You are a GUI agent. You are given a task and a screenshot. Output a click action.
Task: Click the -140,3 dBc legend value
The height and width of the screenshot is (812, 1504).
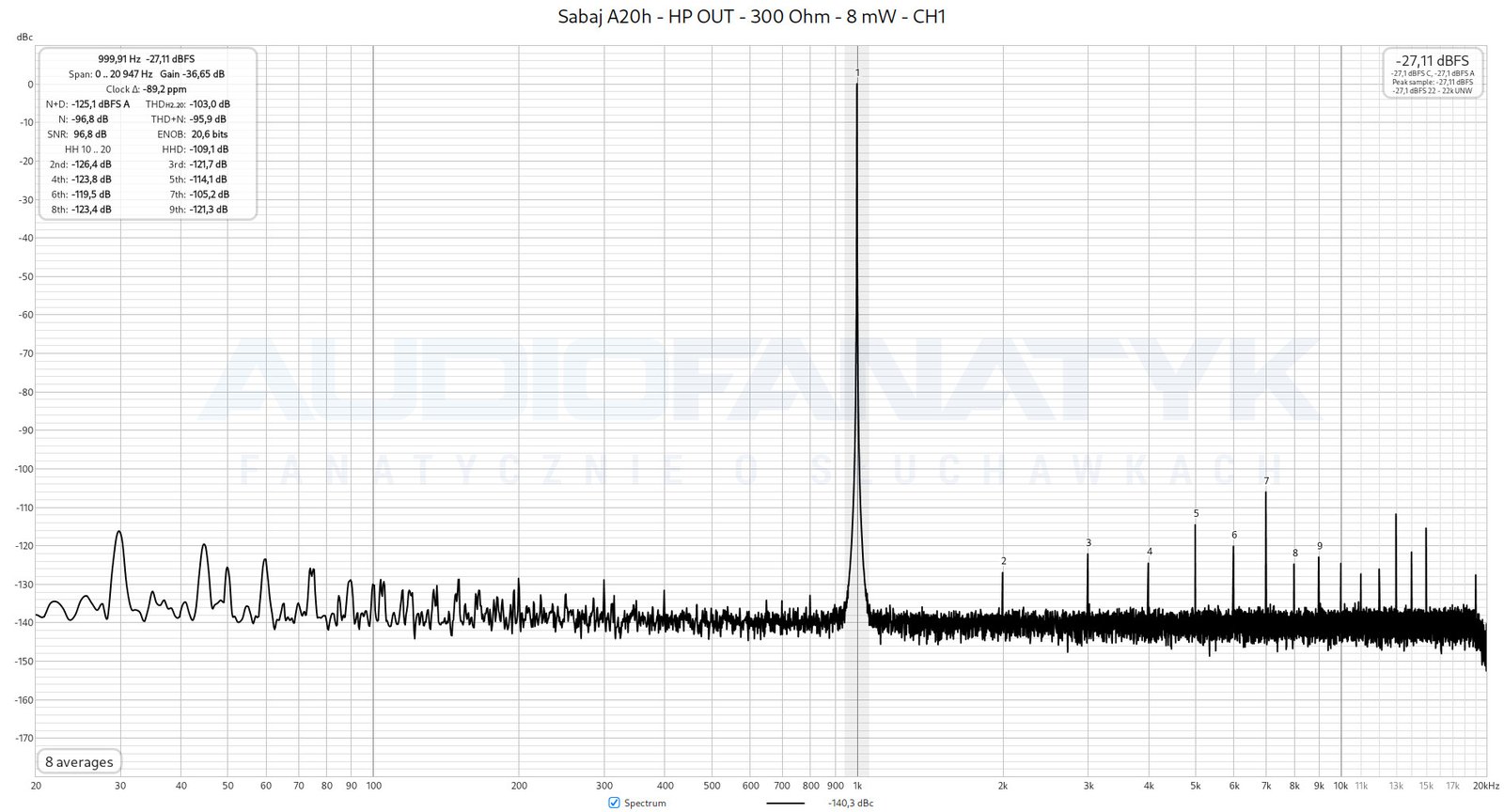point(851,803)
